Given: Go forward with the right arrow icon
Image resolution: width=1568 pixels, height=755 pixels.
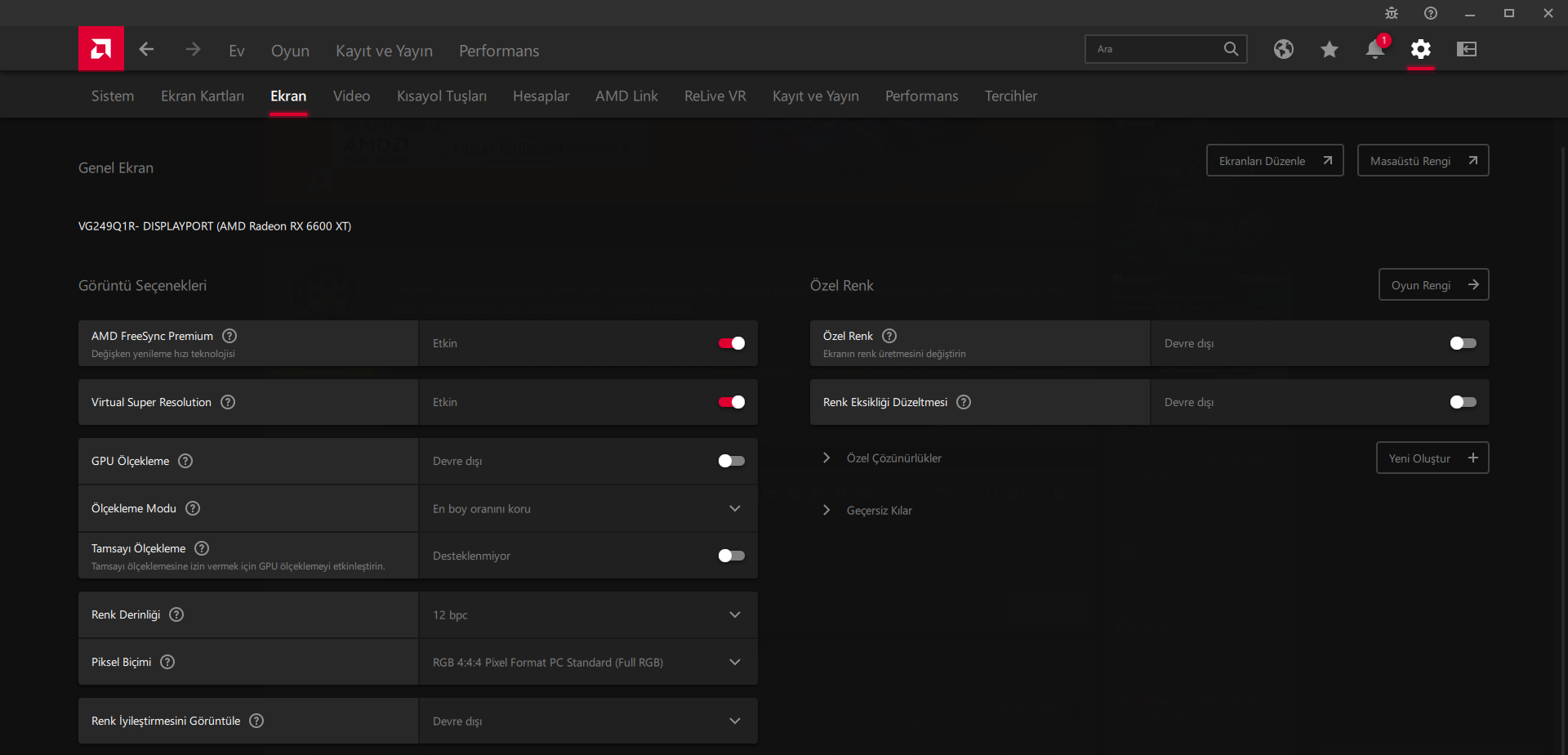Looking at the screenshot, I should 193,50.
